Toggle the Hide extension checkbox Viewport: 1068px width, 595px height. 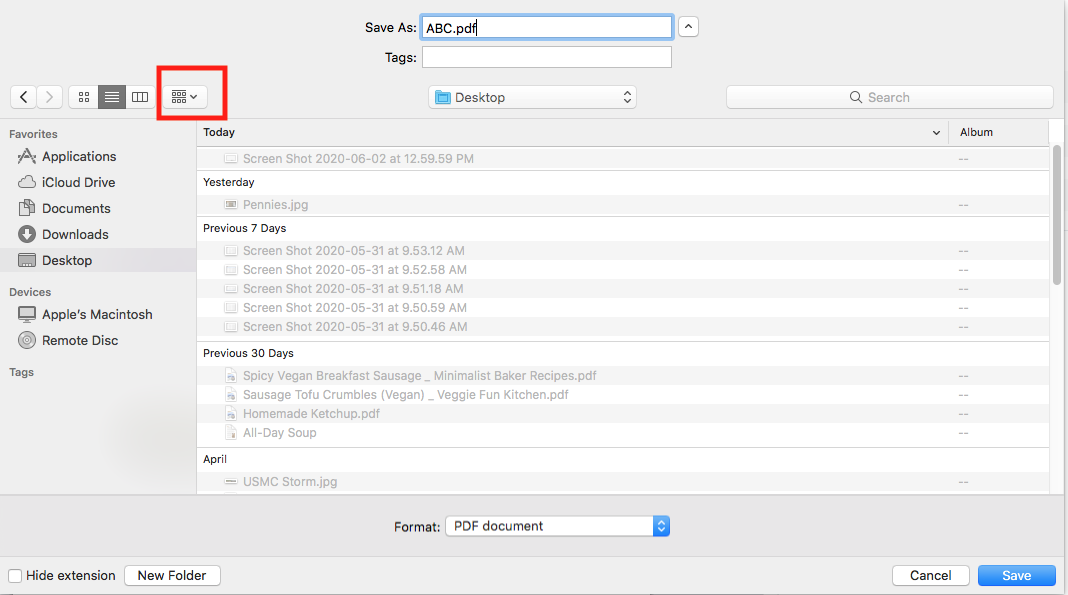pyautogui.click(x=15, y=576)
